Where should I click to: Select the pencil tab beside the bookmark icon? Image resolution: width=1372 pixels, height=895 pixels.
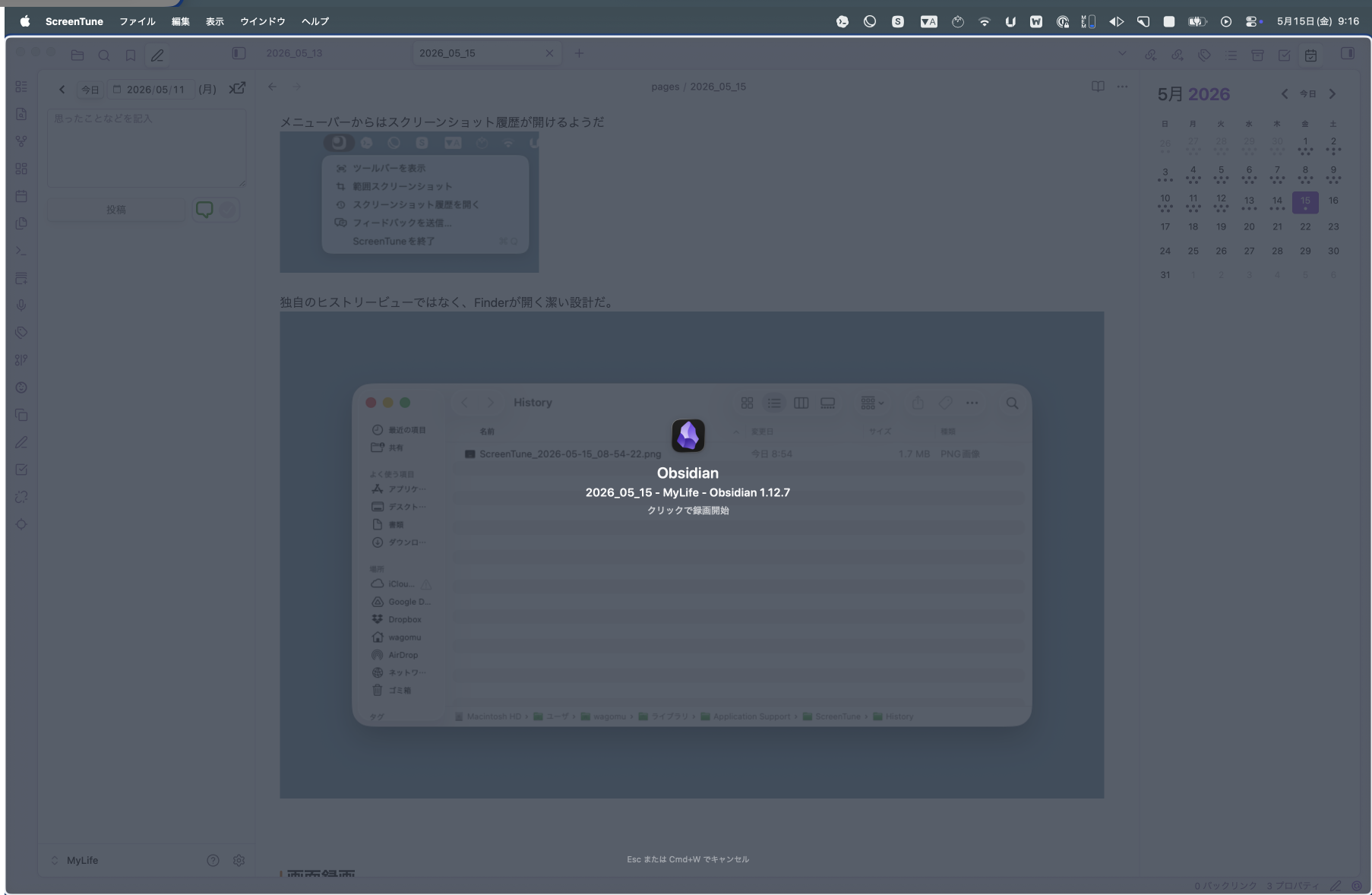click(x=157, y=55)
